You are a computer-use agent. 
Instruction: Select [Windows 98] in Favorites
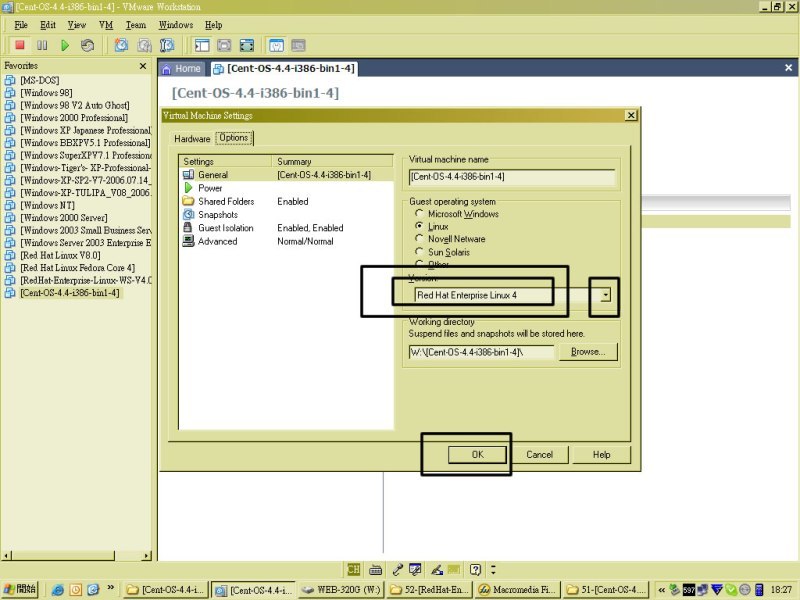click(46, 93)
